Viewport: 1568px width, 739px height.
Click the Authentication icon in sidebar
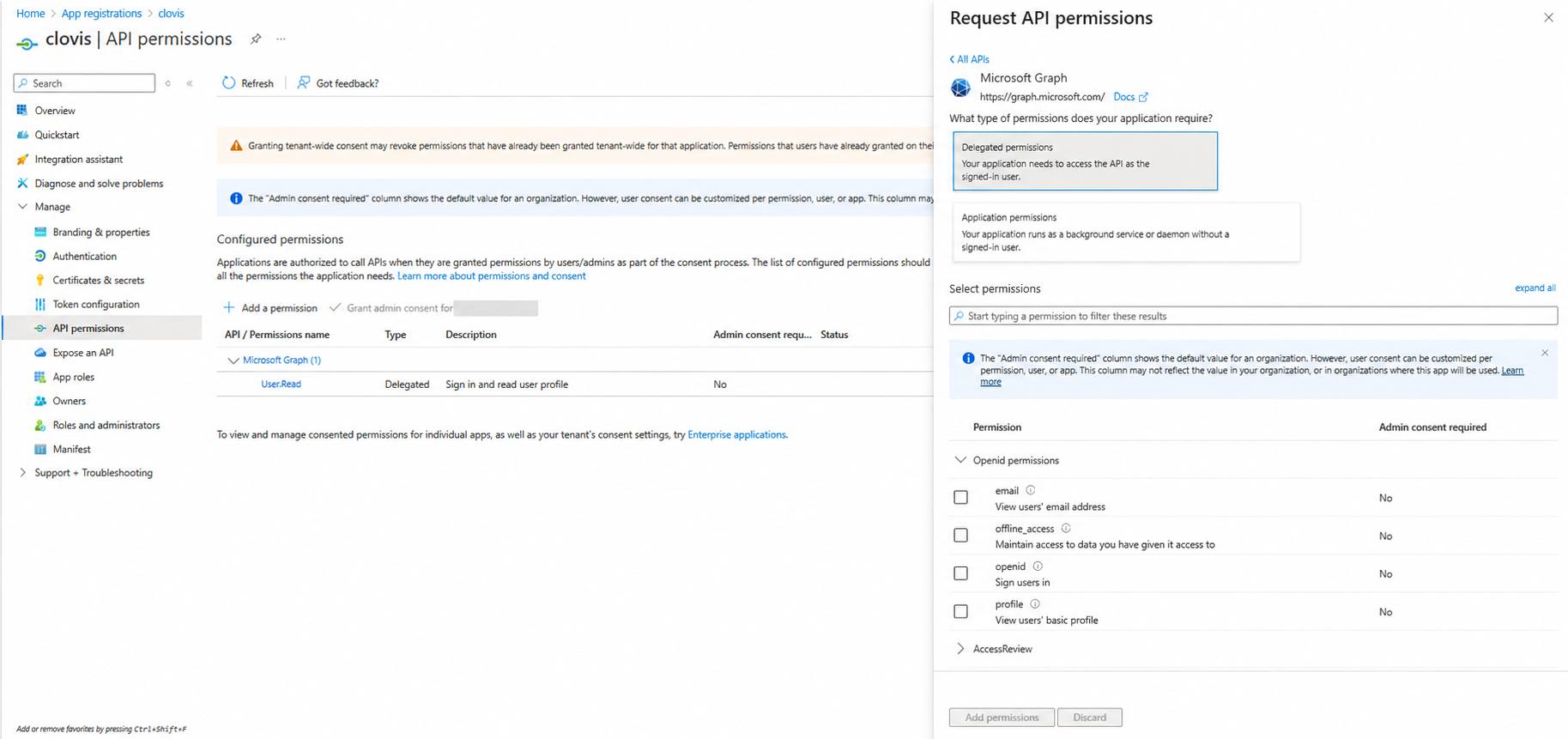pyautogui.click(x=40, y=256)
